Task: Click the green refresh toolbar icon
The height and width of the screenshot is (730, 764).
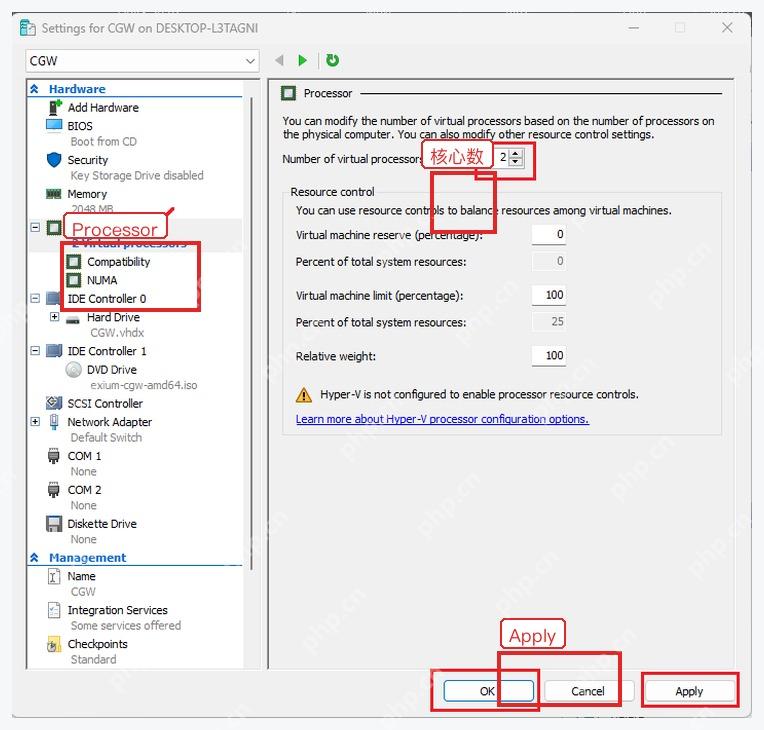Action: 332,60
